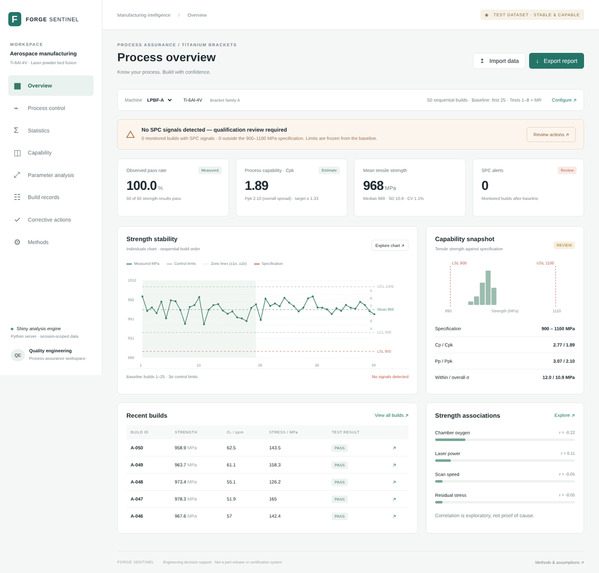Click the Aerospace manufacturing workspace name
Image resolution: width=599 pixels, height=573 pixels.
(43, 53)
